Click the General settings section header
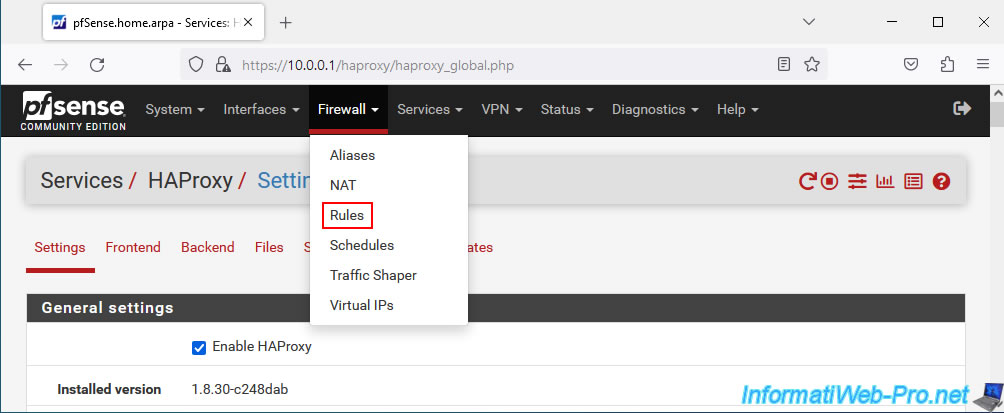 pyautogui.click(x=496, y=308)
